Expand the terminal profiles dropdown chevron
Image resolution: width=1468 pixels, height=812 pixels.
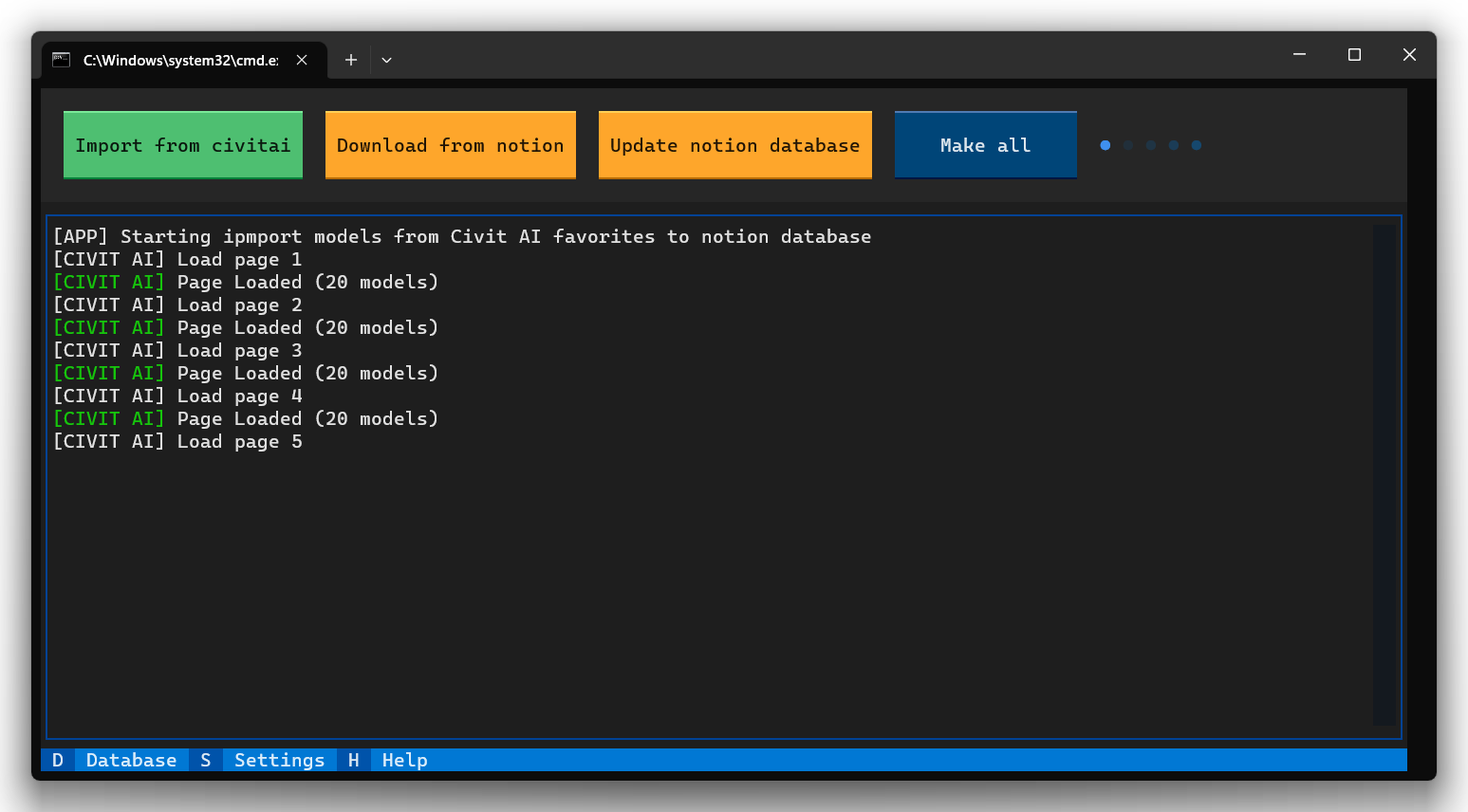386,60
